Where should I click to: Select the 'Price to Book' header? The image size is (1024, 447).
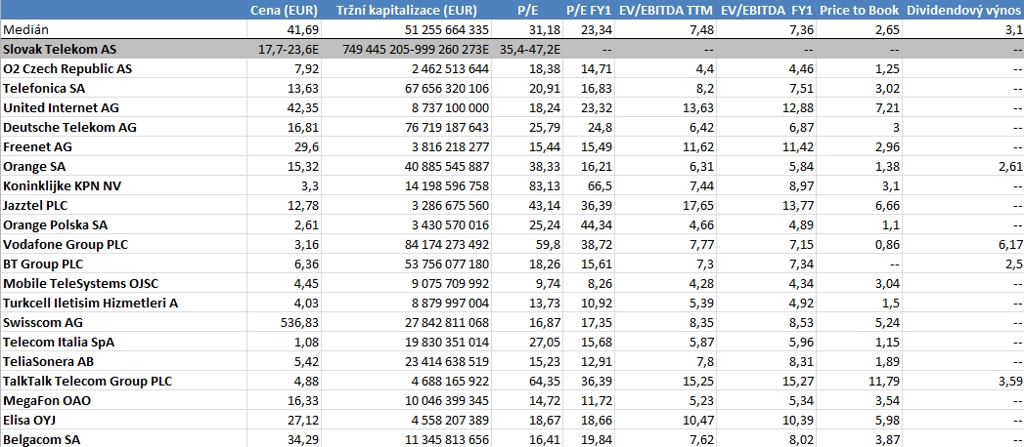[859, 10]
